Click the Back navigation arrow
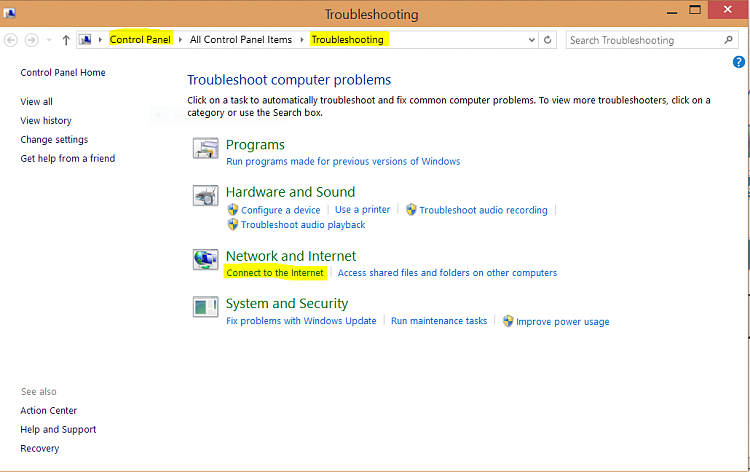The width and height of the screenshot is (750, 472). [11, 40]
